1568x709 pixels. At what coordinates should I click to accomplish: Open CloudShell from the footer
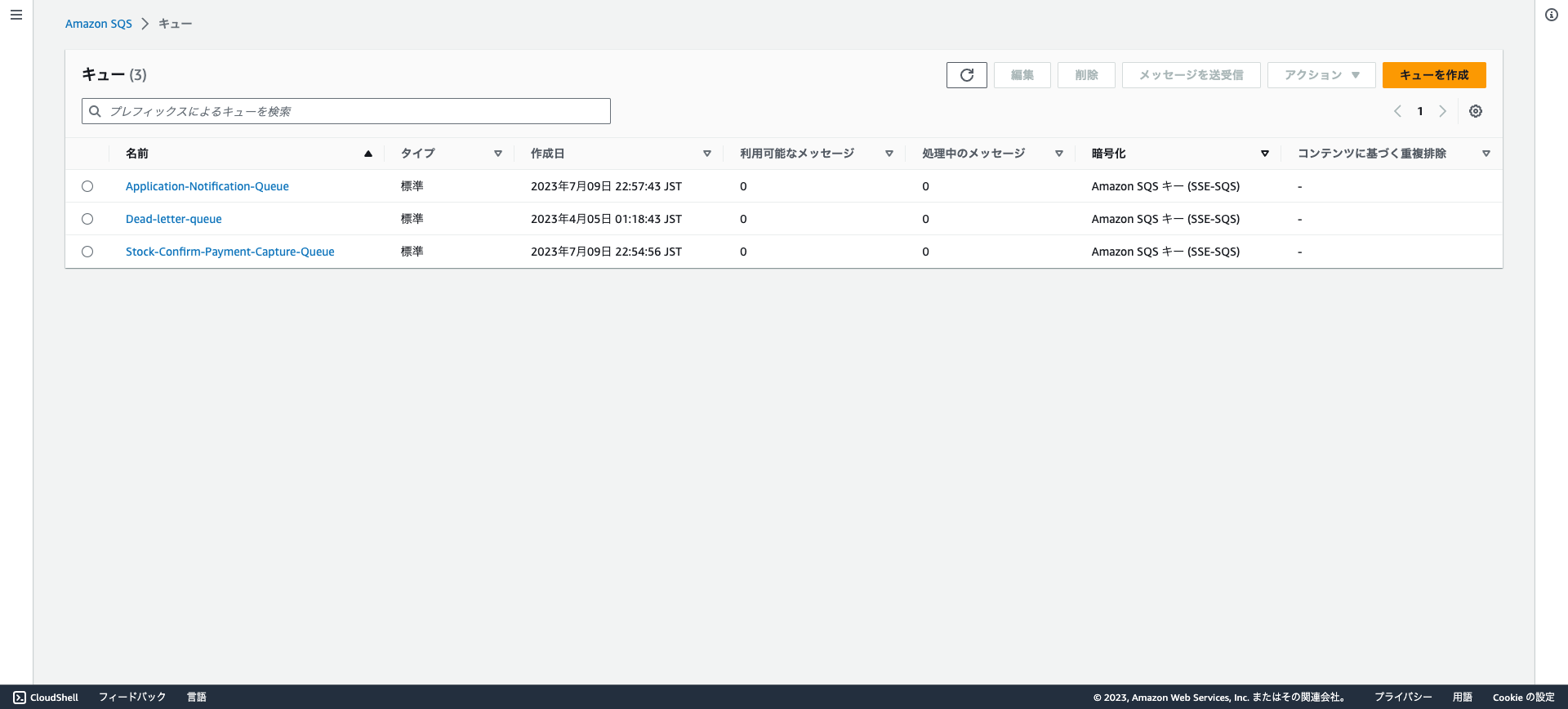click(47, 697)
